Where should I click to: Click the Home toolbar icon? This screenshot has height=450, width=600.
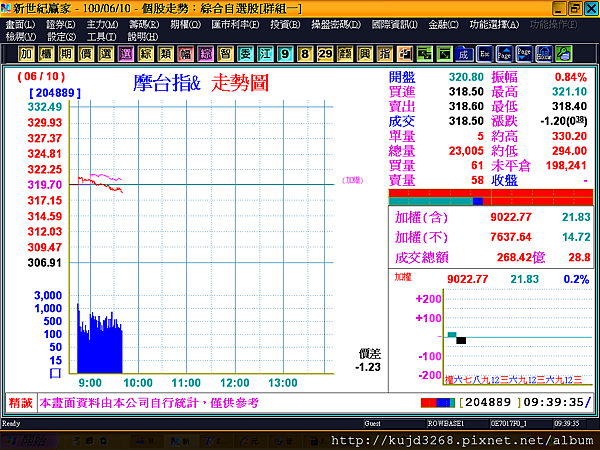point(544,54)
